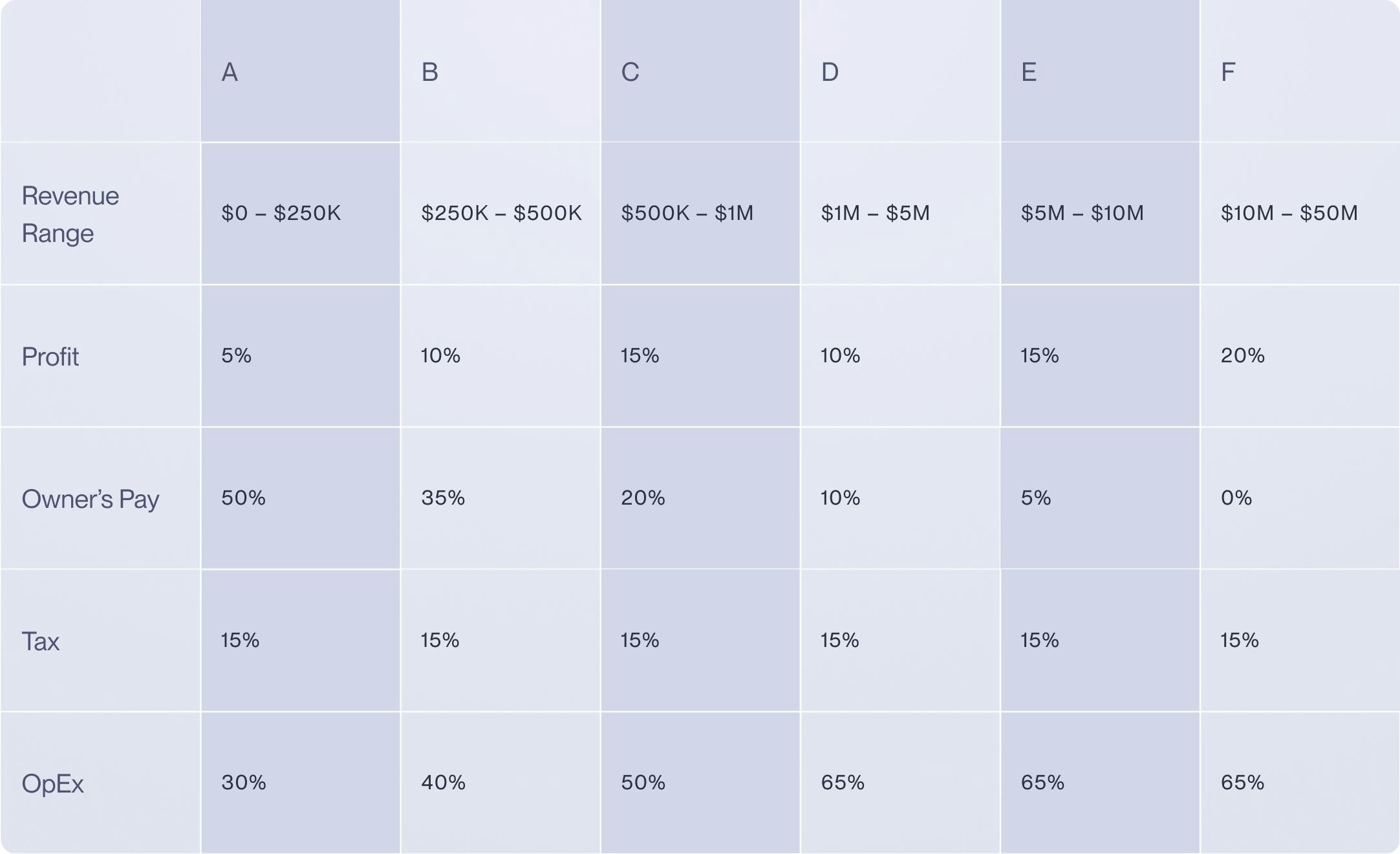Select the $250K – $500K revenue cell

(x=501, y=213)
